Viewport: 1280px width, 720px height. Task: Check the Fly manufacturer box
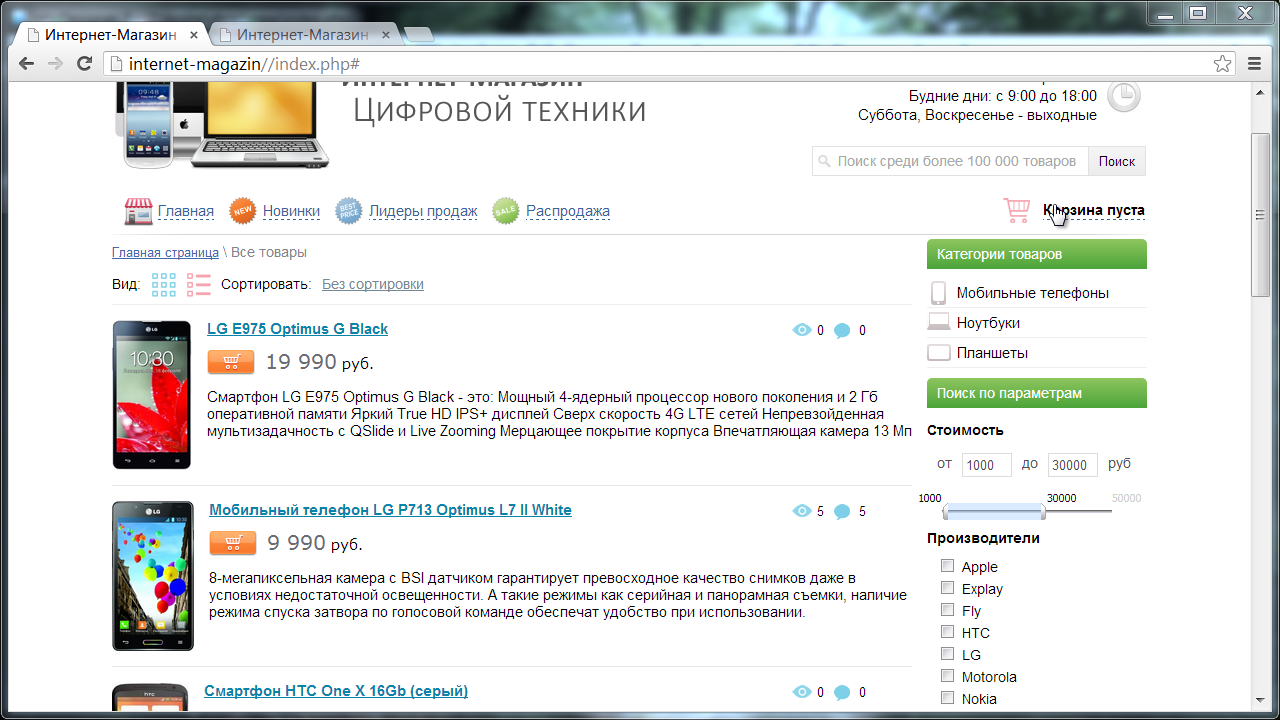click(x=948, y=610)
